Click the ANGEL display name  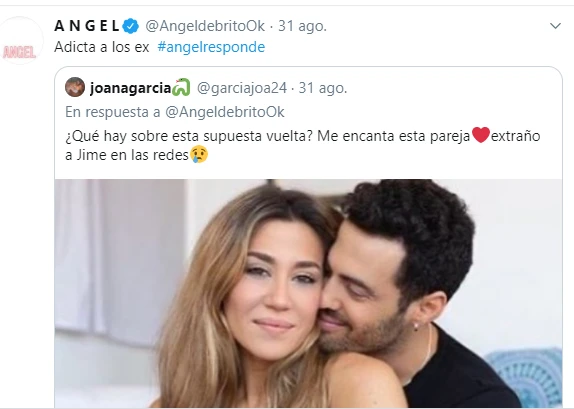87,26
